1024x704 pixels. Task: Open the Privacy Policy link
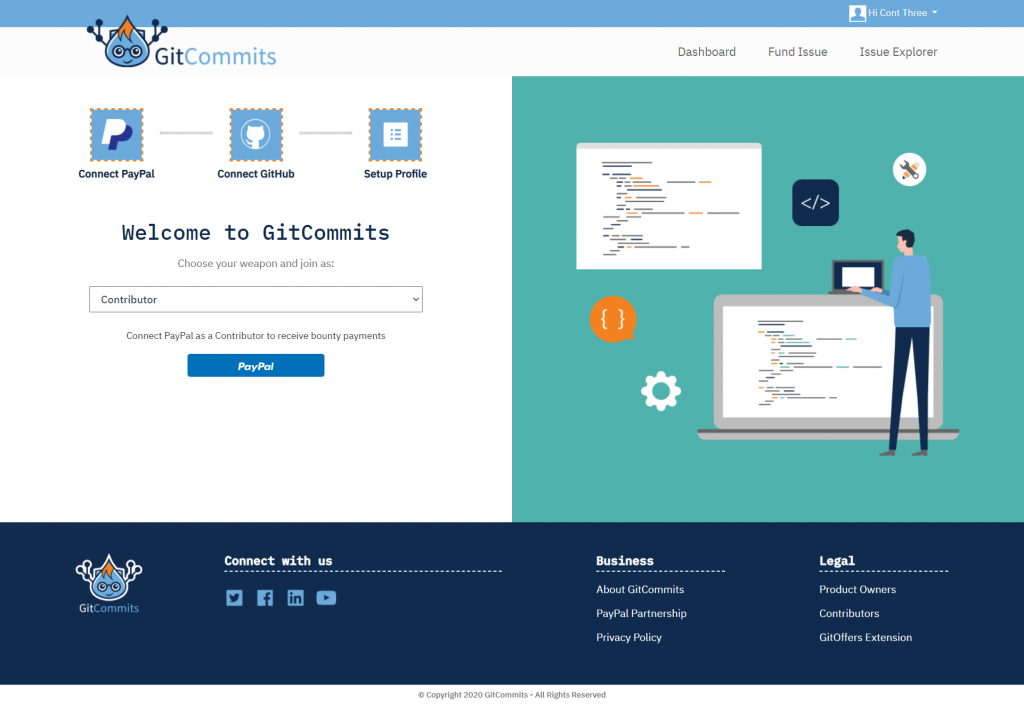point(629,637)
